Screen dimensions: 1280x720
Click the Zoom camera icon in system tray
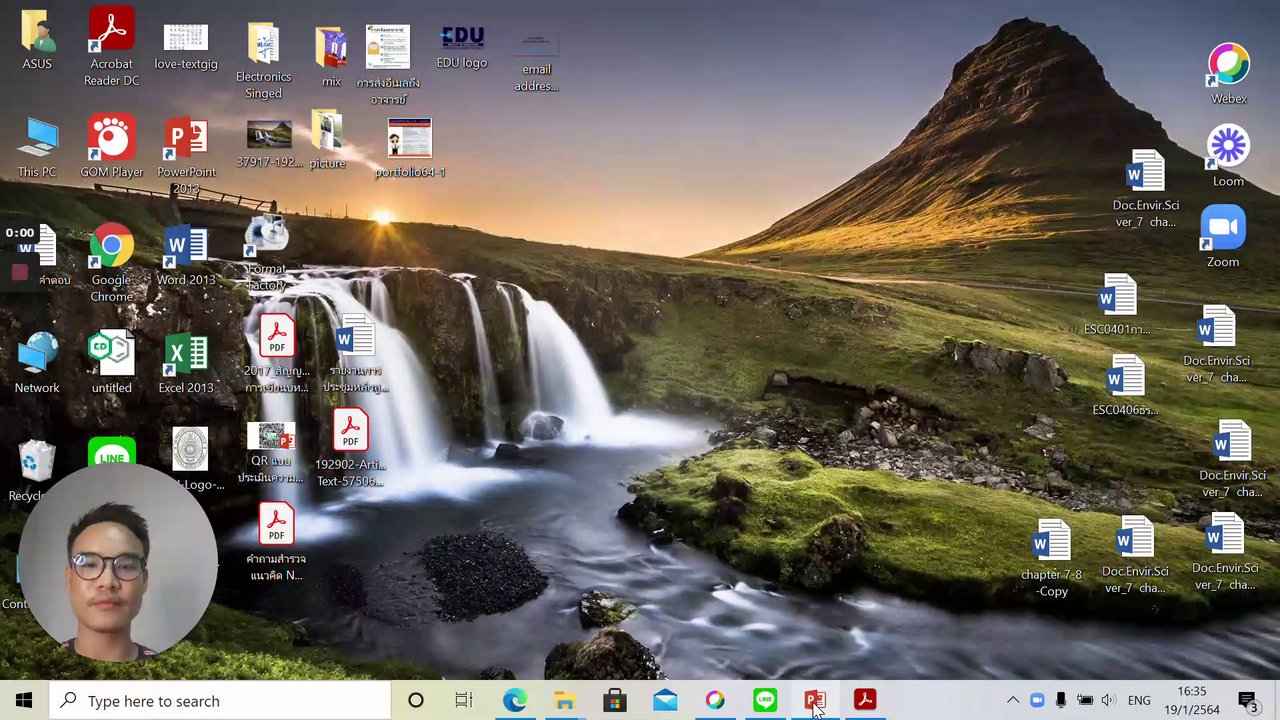click(x=1037, y=701)
